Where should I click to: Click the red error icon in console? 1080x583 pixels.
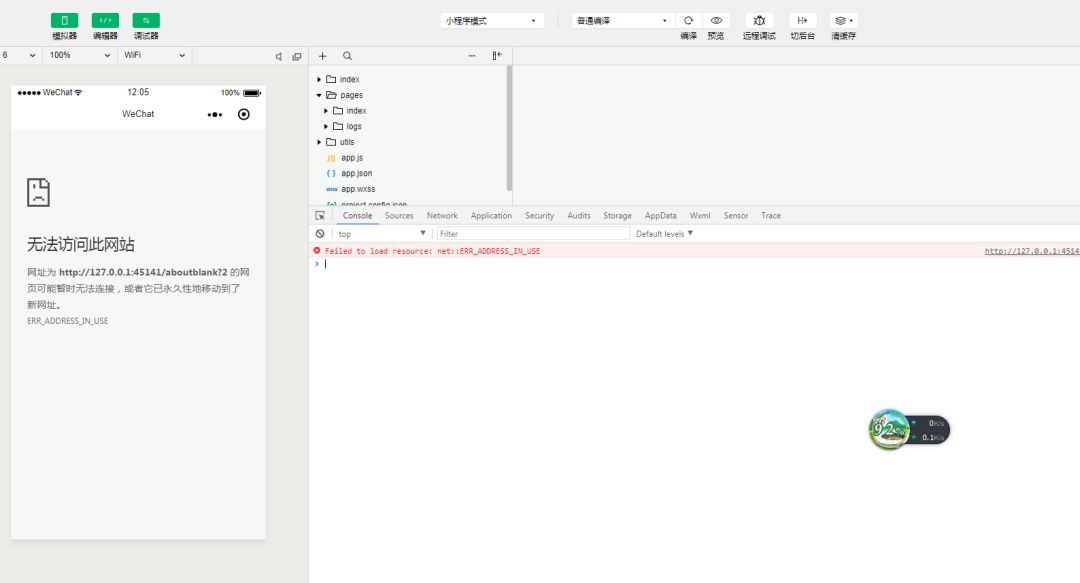tap(317, 251)
